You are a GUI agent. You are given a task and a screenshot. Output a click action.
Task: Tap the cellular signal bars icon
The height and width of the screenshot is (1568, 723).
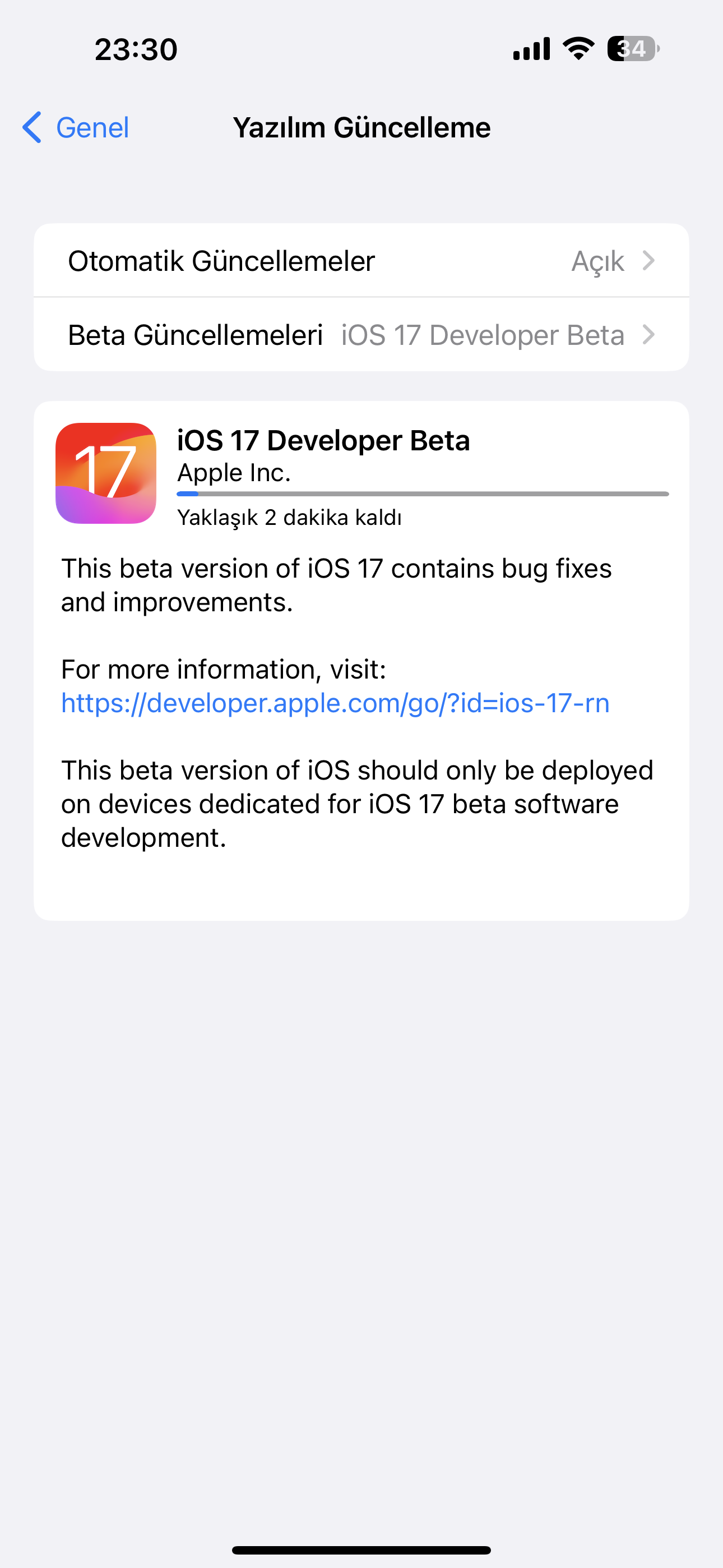click(x=531, y=49)
